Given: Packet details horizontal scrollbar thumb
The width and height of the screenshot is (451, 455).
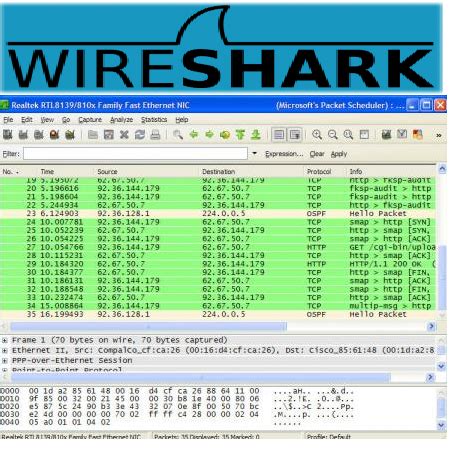Looking at the screenshot, I should tap(201, 377).
